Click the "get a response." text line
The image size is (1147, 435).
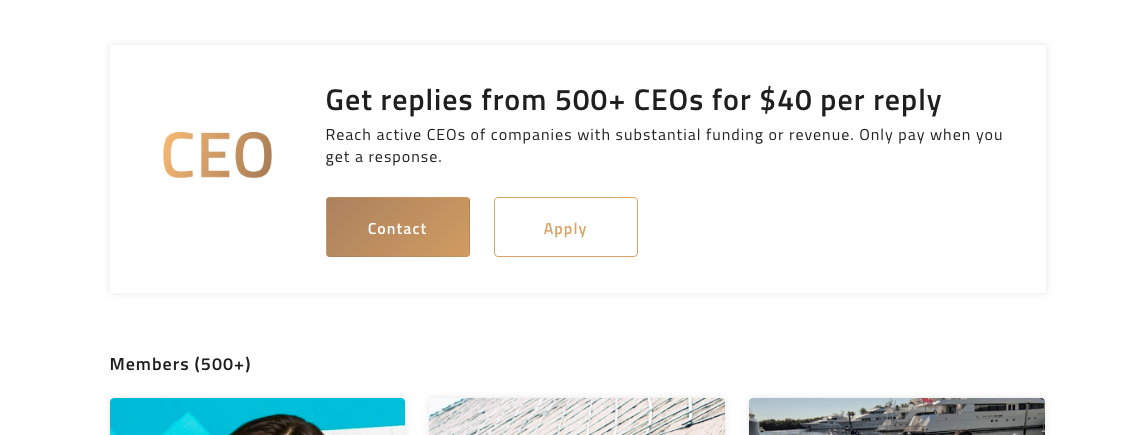point(383,157)
